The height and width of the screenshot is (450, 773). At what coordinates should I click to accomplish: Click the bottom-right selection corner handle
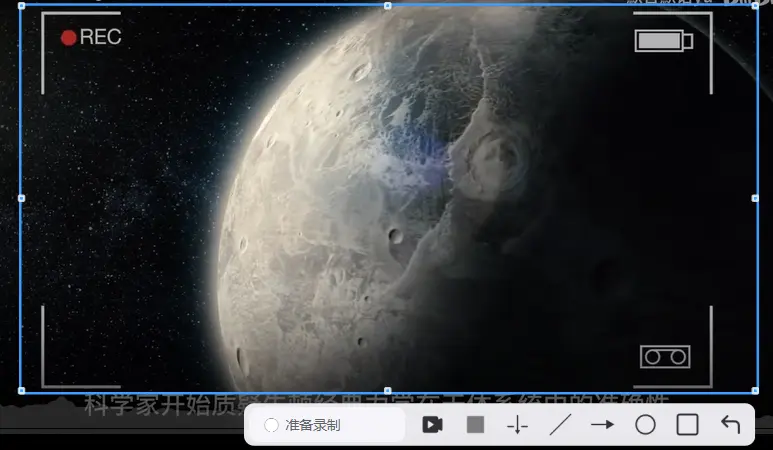point(755,390)
